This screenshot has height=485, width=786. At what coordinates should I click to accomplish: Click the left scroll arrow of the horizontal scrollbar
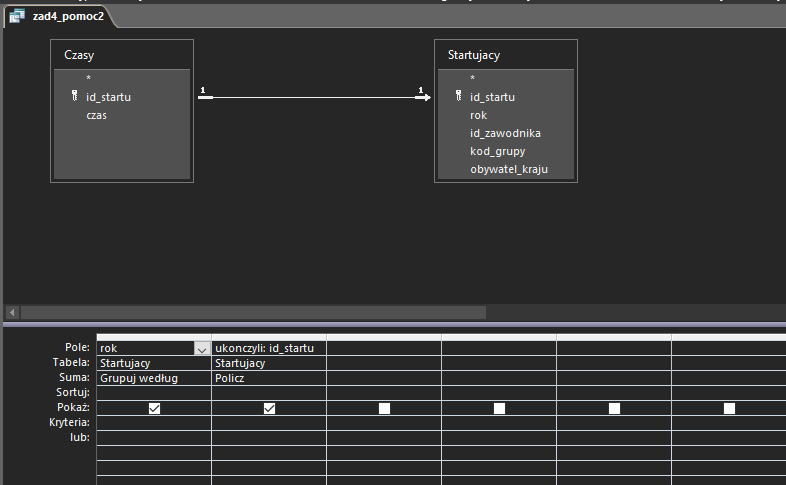(x=12, y=313)
